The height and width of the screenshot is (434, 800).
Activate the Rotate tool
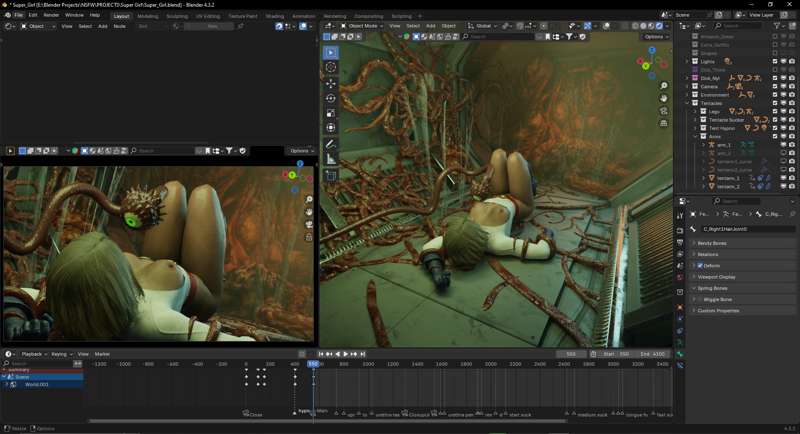[331, 98]
